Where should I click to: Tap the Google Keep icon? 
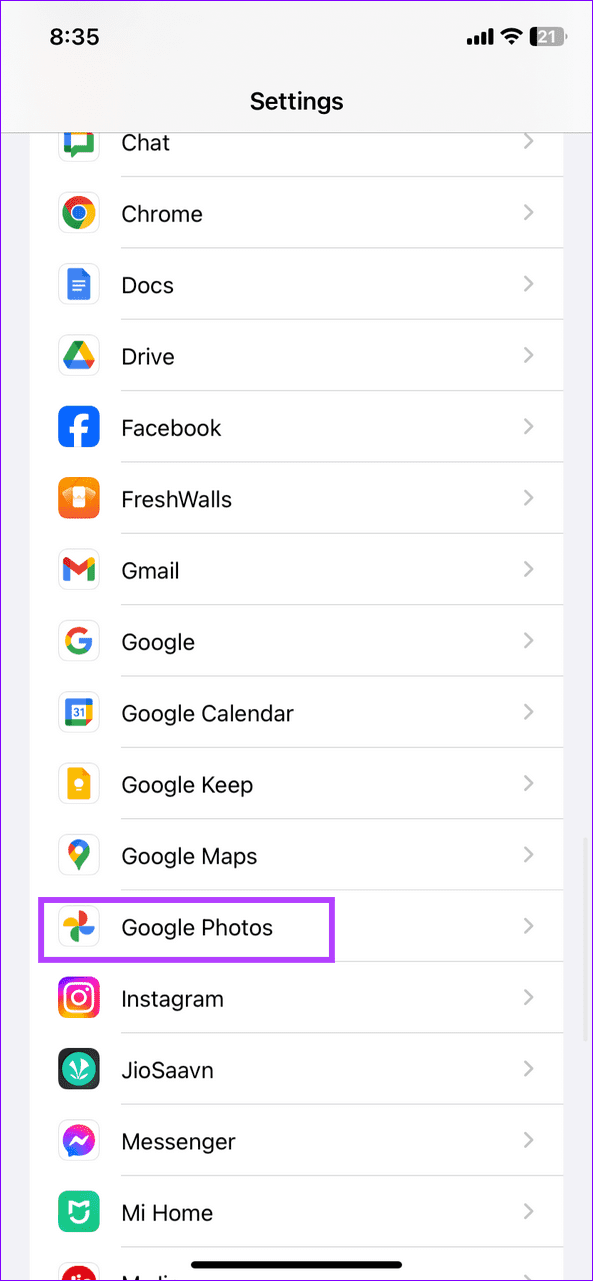point(79,784)
